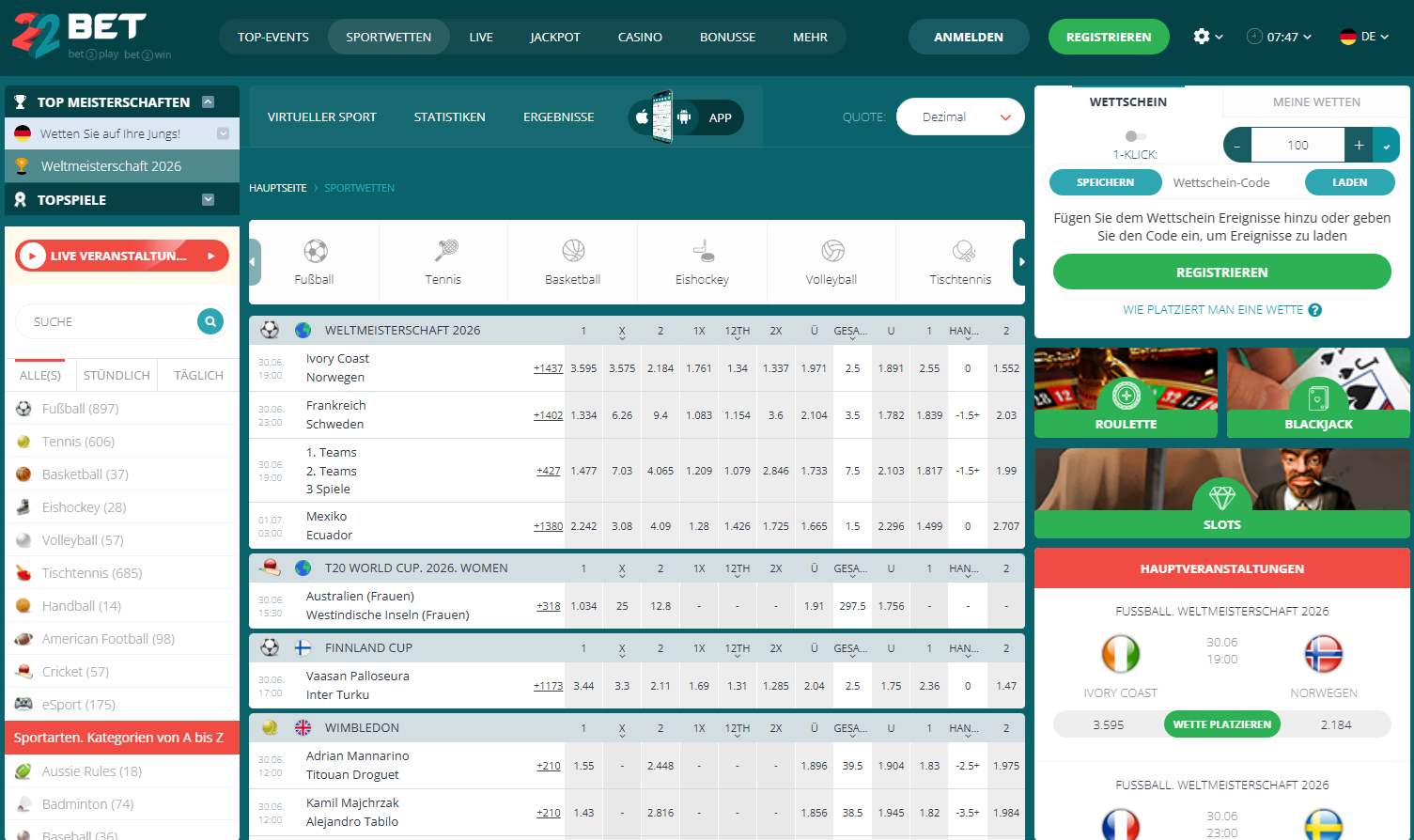Viewport: 1414px width, 840px height.
Task: Click the 22BET logo
Action: (91, 37)
